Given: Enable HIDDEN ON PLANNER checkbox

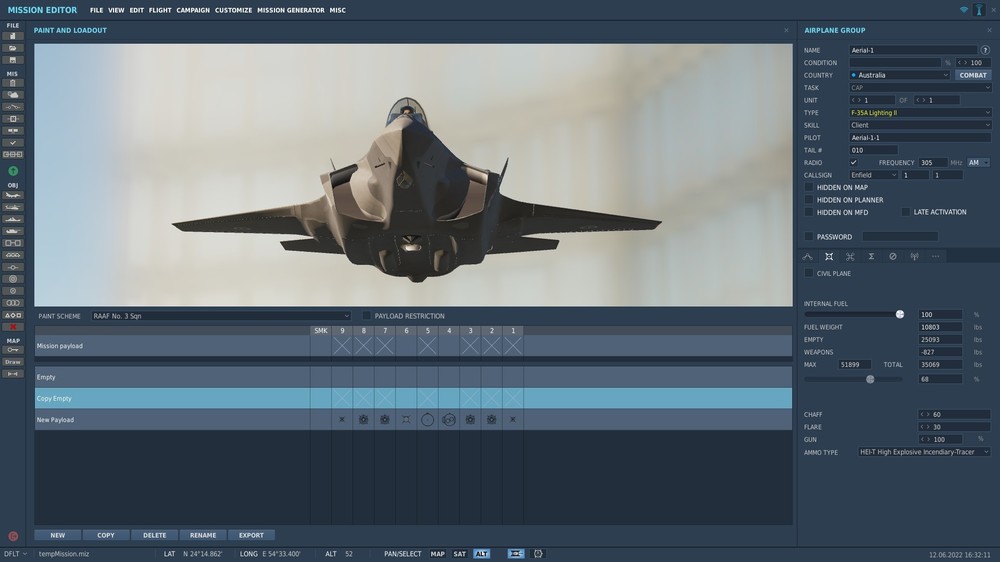Looking at the screenshot, I should tap(809, 200).
